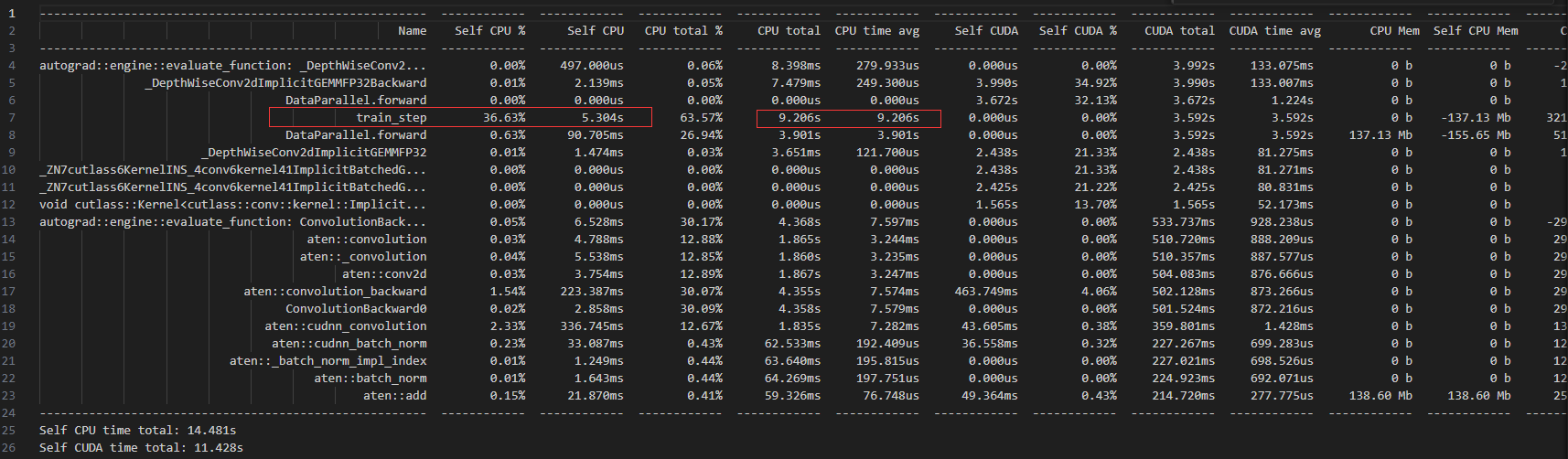
Task: Click the 'Self CPU %' column header
Action: pyautogui.click(x=490, y=30)
